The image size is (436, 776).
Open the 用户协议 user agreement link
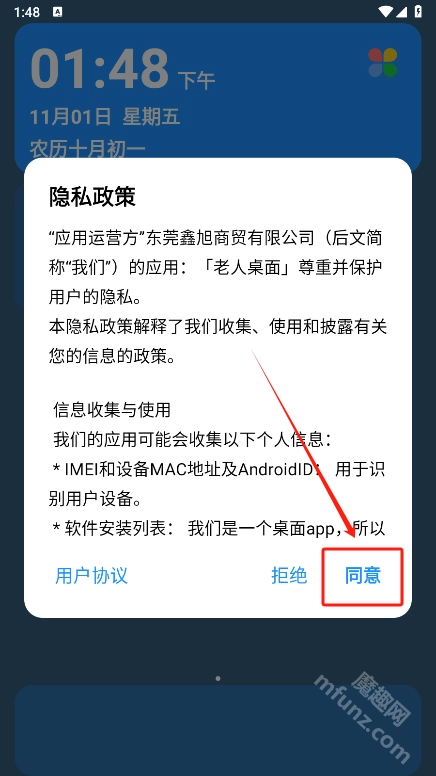click(x=92, y=576)
